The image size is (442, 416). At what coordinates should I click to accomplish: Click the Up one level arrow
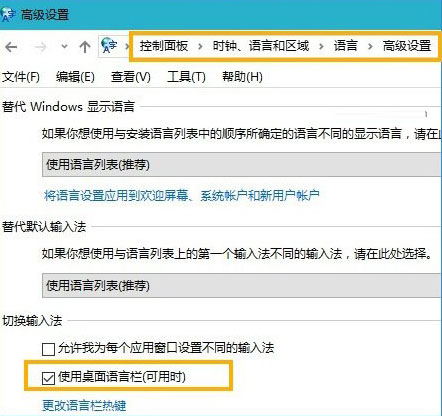click(85, 47)
